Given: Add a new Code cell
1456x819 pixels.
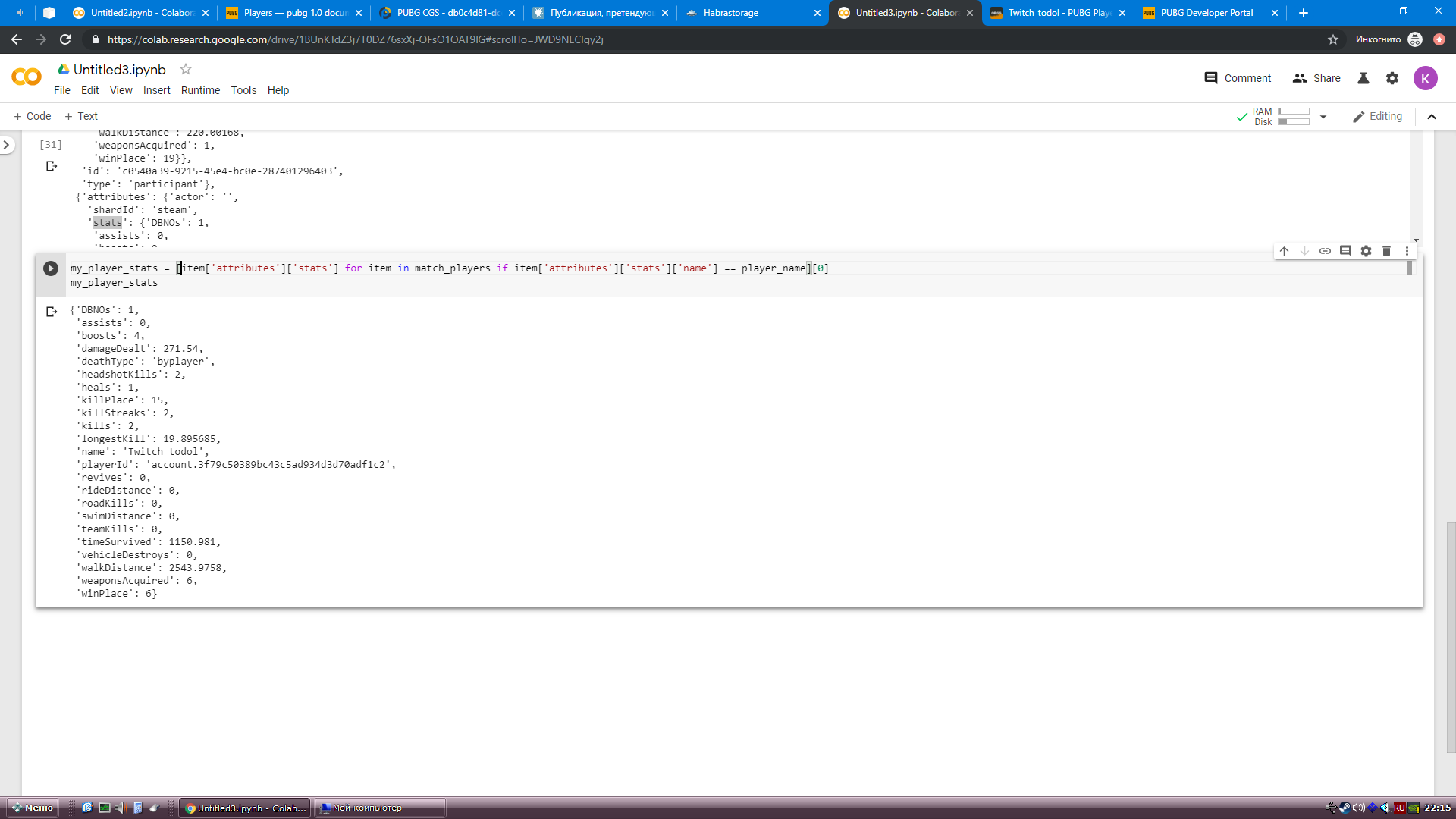Looking at the screenshot, I should 33,116.
